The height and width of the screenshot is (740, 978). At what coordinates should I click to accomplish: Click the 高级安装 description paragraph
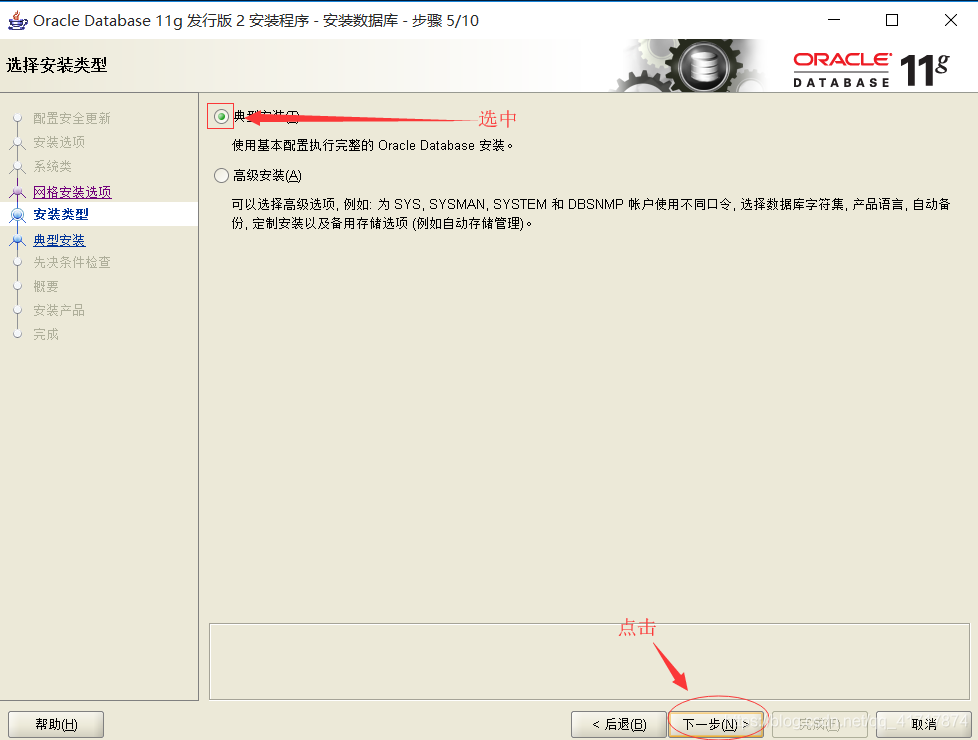(591, 213)
